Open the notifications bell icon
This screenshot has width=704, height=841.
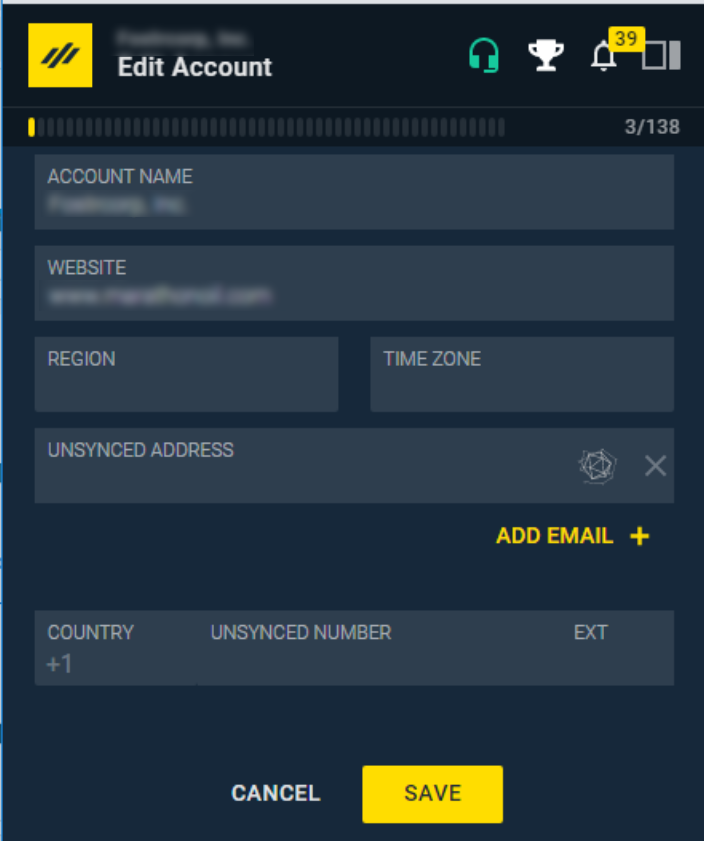[x=604, y=56]
